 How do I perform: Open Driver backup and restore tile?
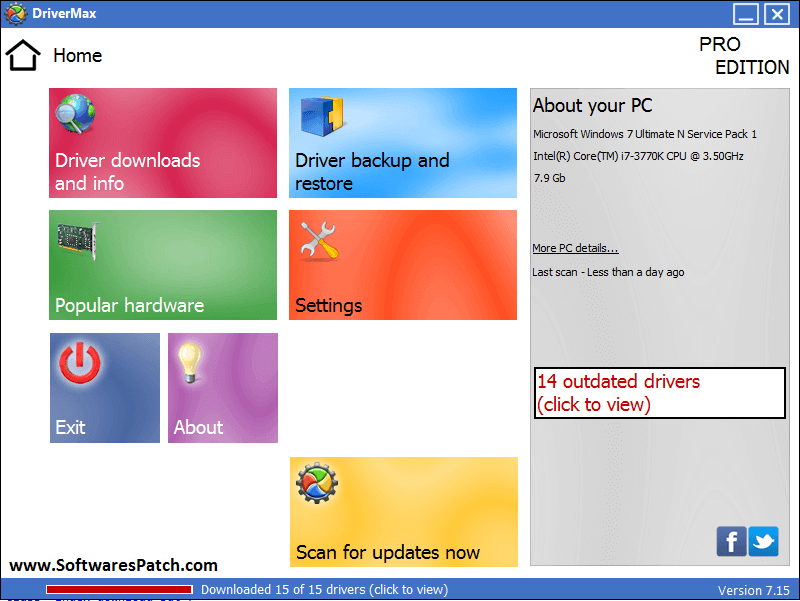click(403, 143)
